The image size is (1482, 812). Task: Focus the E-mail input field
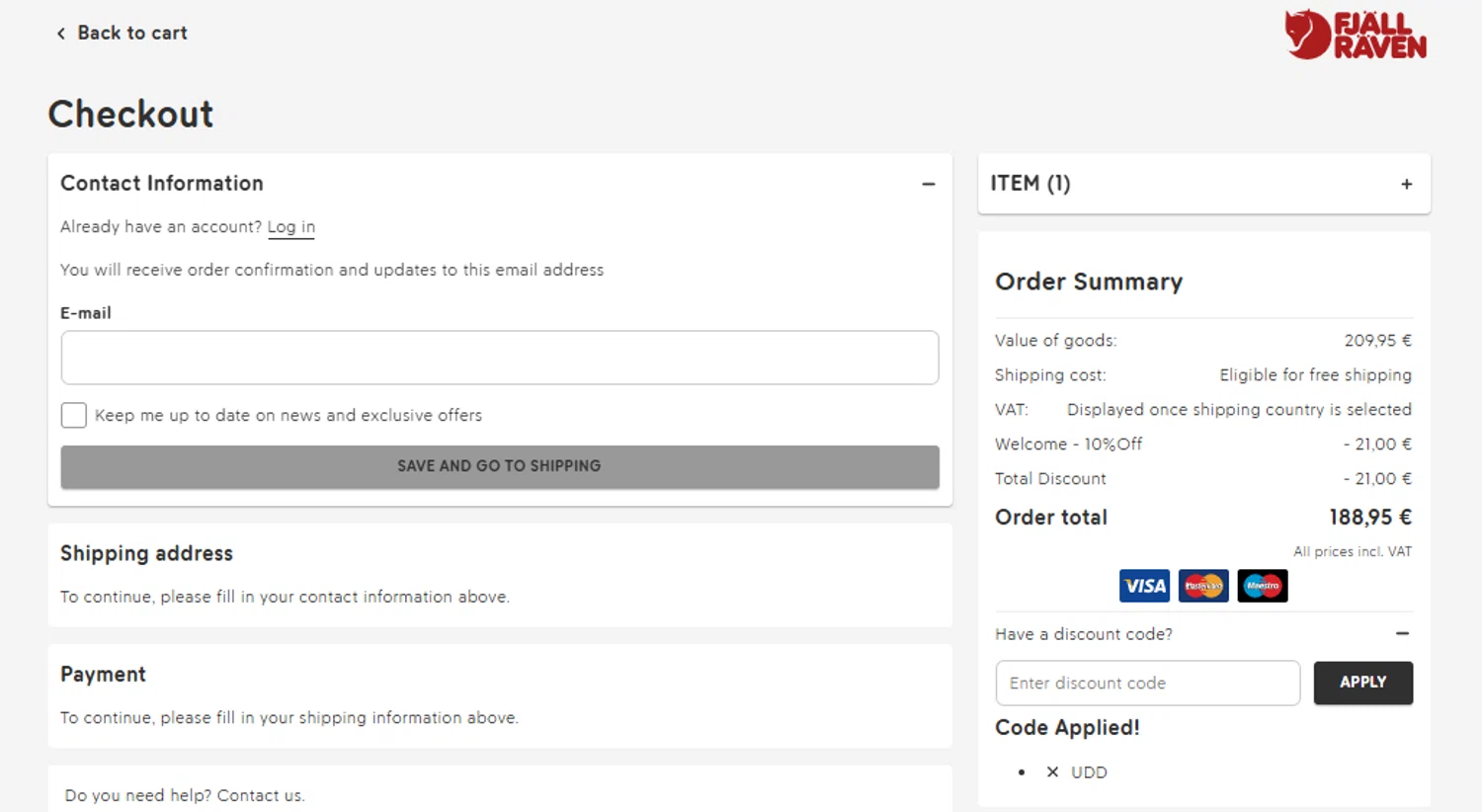(499, 358)
